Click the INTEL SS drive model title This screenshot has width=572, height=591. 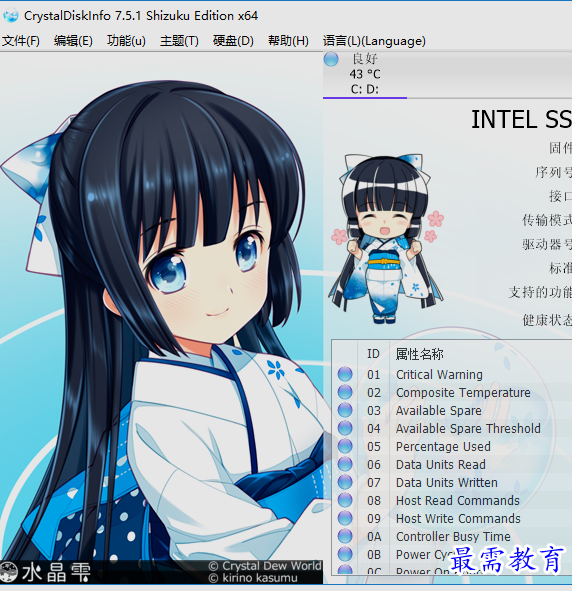click(x=522, y=119)
